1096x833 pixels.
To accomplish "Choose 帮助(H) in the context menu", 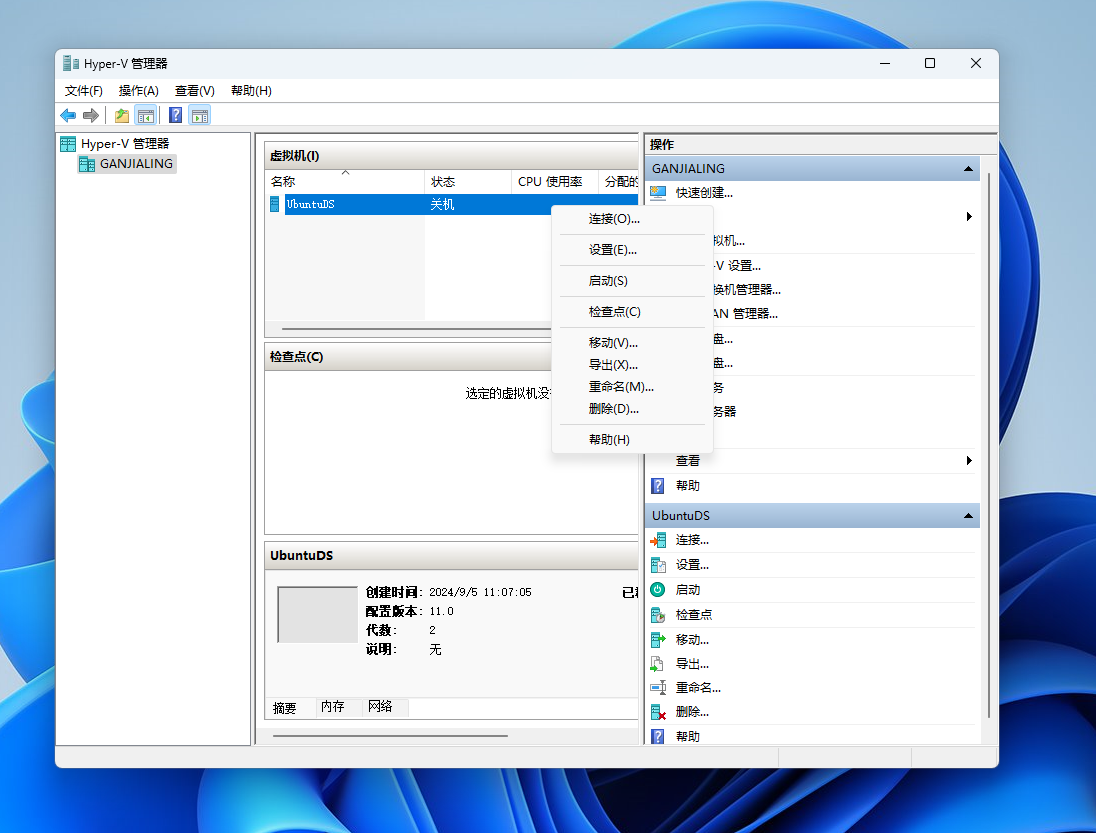I will [x=633, y=440].
